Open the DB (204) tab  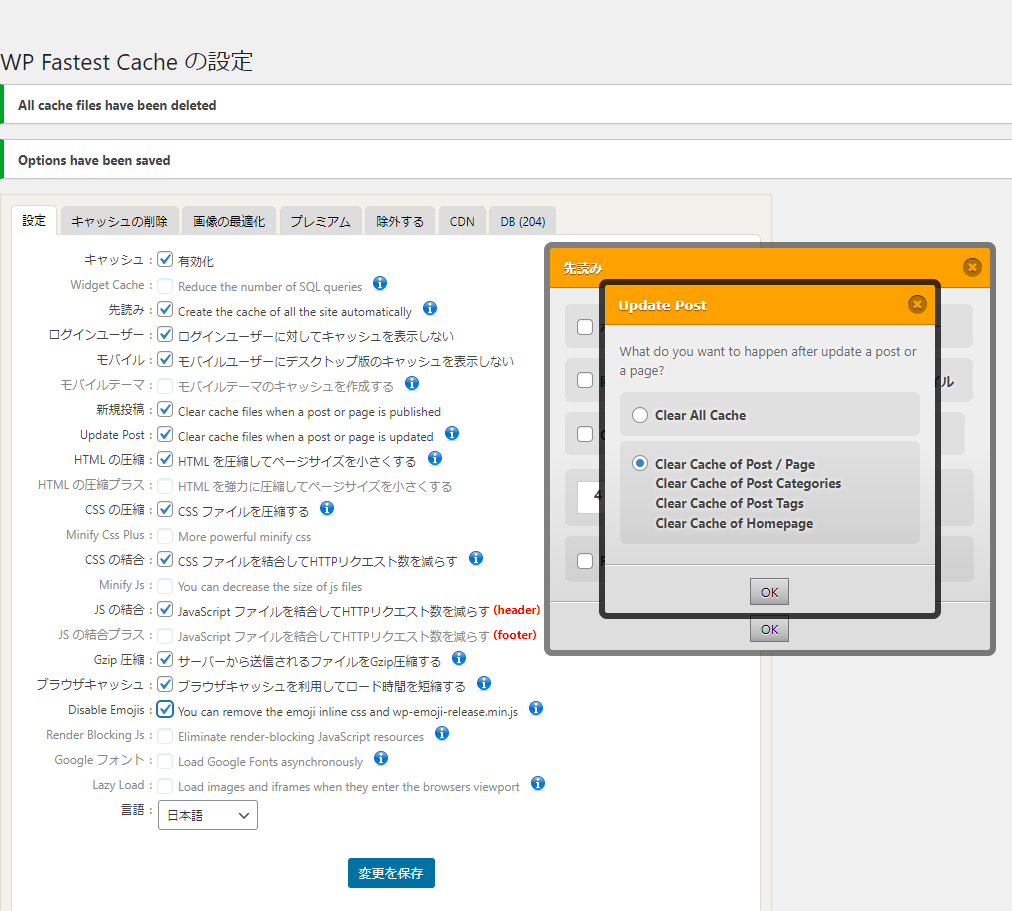(x=523, y=221)
